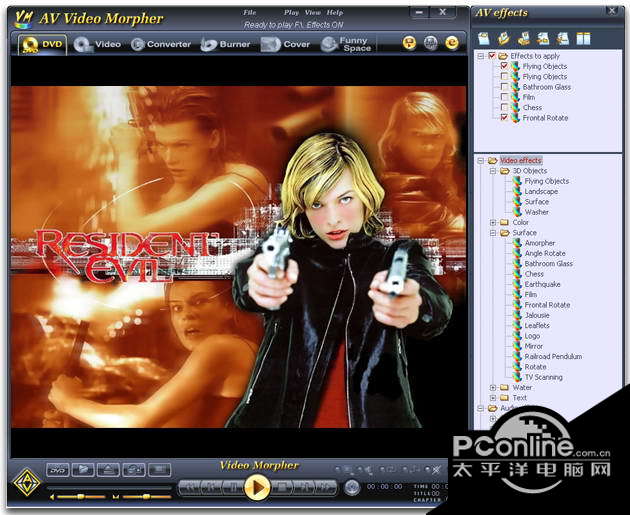The width and height of the screenshot is (630, 515).
Task: Click the fourth icon in AV effects toolbar
Action: (x=543, y=39)
